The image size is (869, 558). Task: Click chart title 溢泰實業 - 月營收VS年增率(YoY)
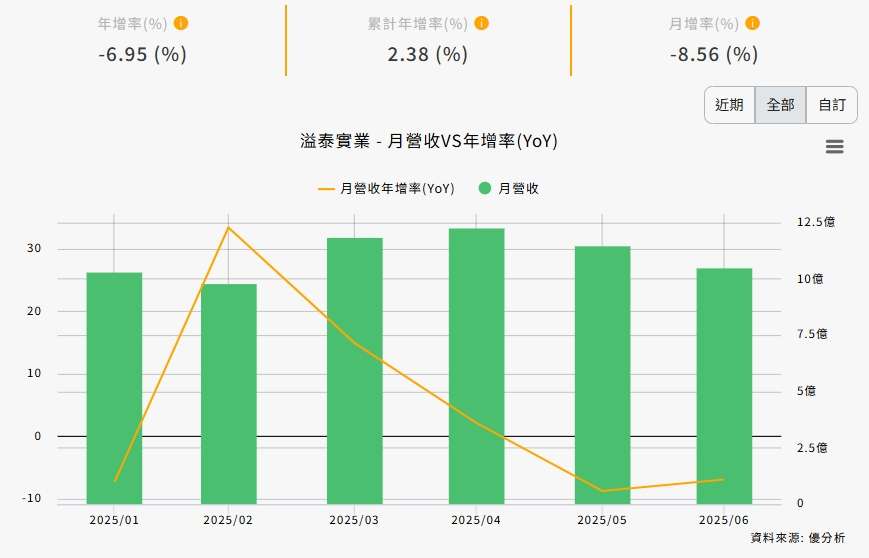click(429, 141)
